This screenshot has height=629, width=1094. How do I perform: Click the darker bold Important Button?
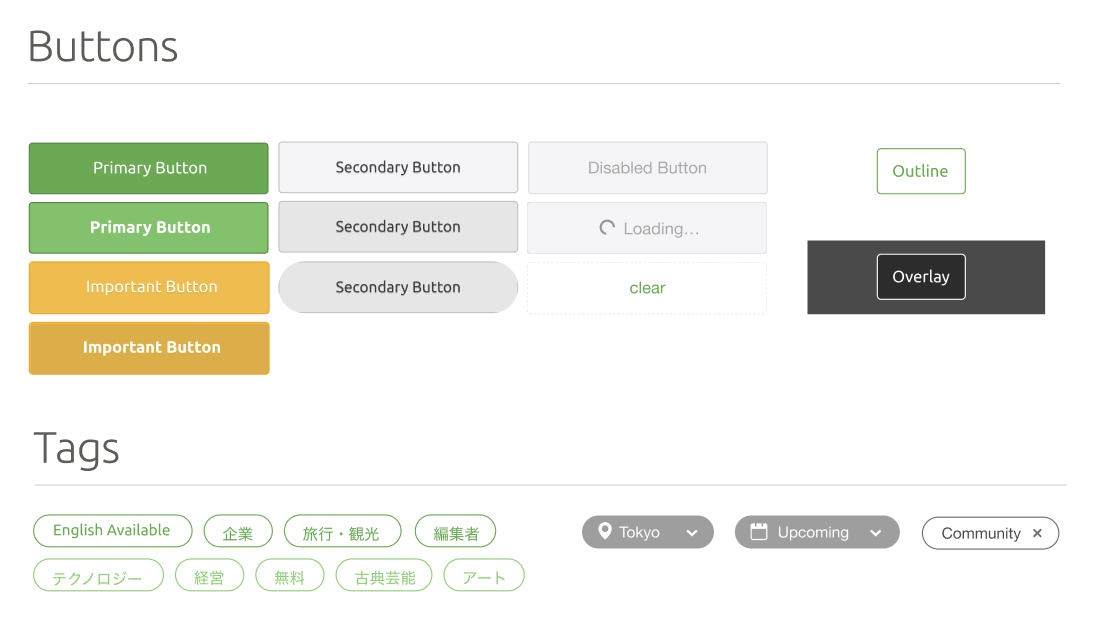click(149, 348)
